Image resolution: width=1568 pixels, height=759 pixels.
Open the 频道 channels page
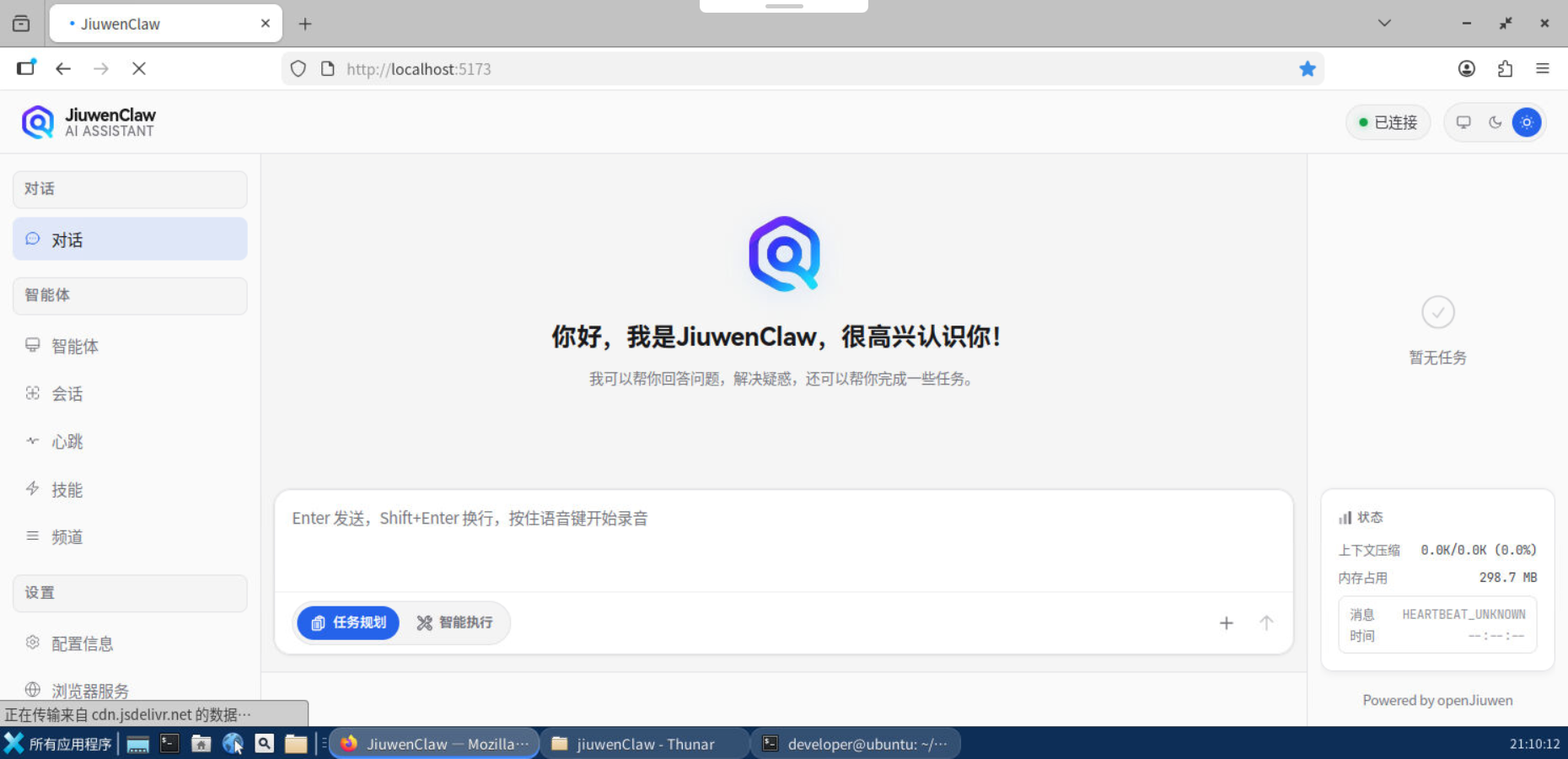tap(130, 536)
